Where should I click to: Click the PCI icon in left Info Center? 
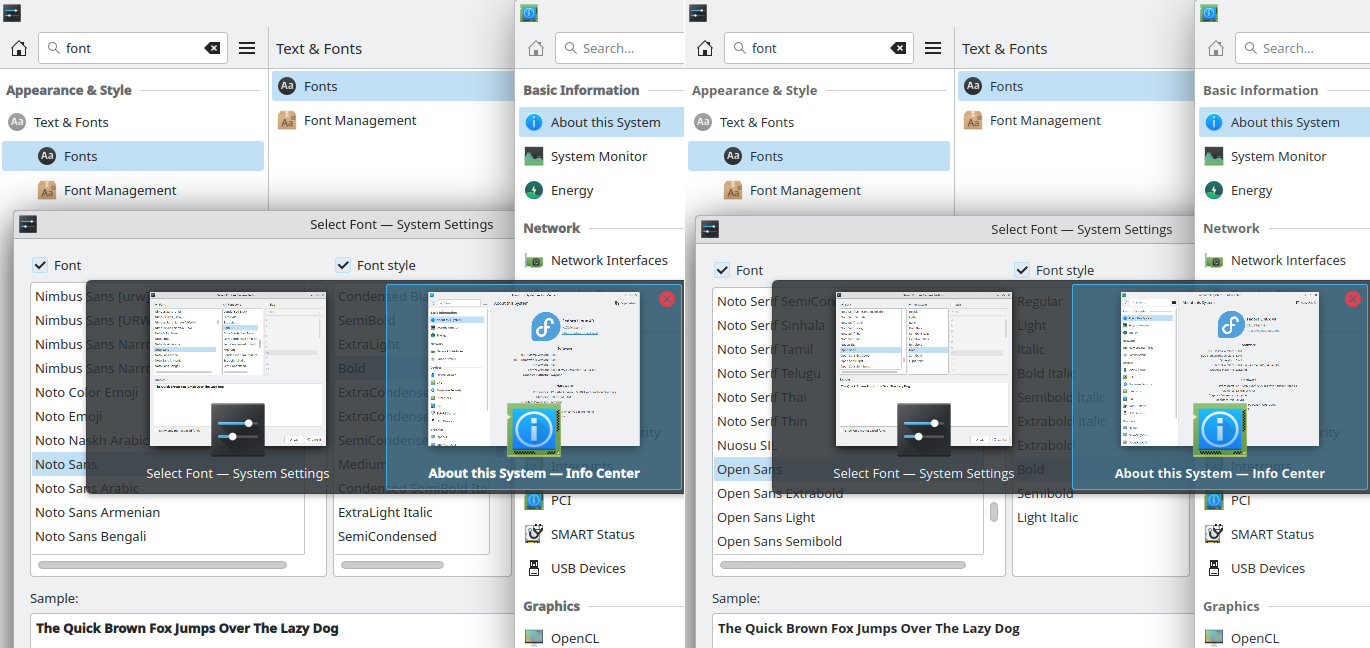(x=534, y=500)
